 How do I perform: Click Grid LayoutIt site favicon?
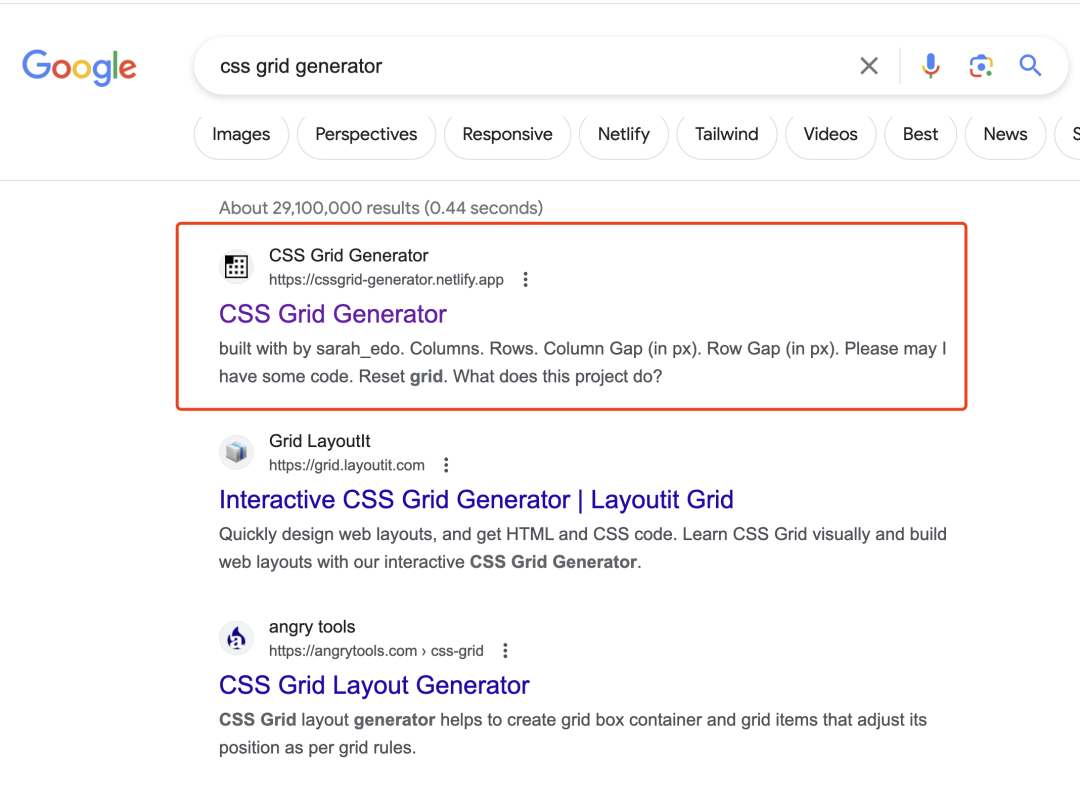236,452
